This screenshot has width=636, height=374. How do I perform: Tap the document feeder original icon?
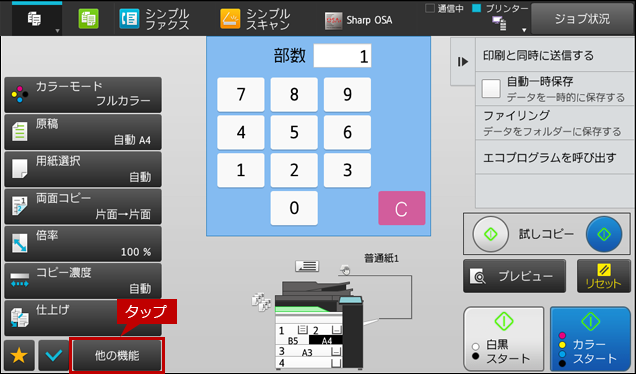pos(307,266)
